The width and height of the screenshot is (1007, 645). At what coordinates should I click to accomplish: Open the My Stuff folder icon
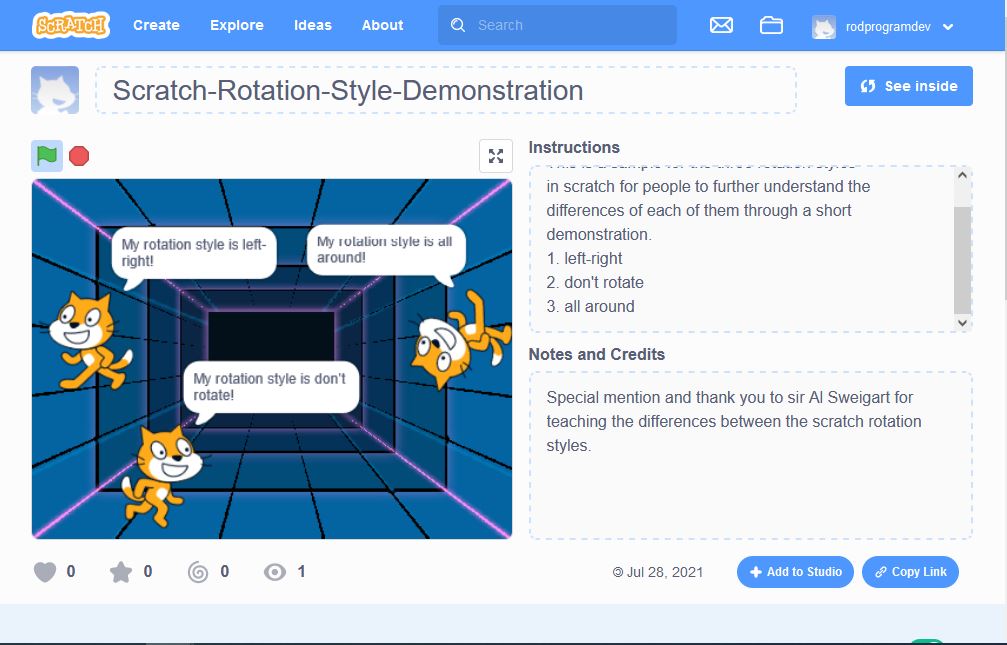coord(771,25)
